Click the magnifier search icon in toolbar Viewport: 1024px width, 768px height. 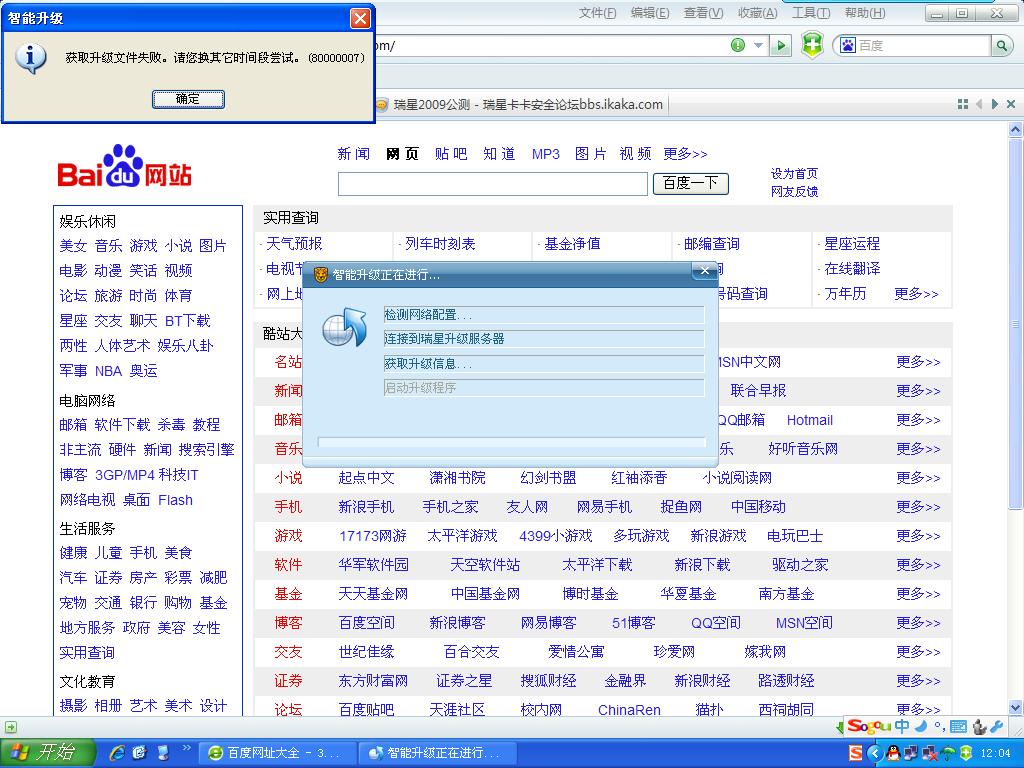(1002, 46)
